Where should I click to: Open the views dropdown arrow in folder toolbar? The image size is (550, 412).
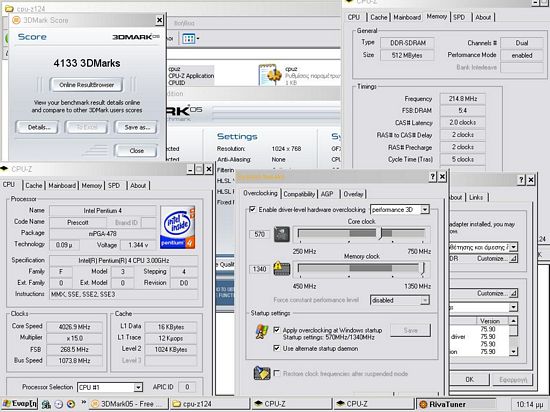pos(197,38)
